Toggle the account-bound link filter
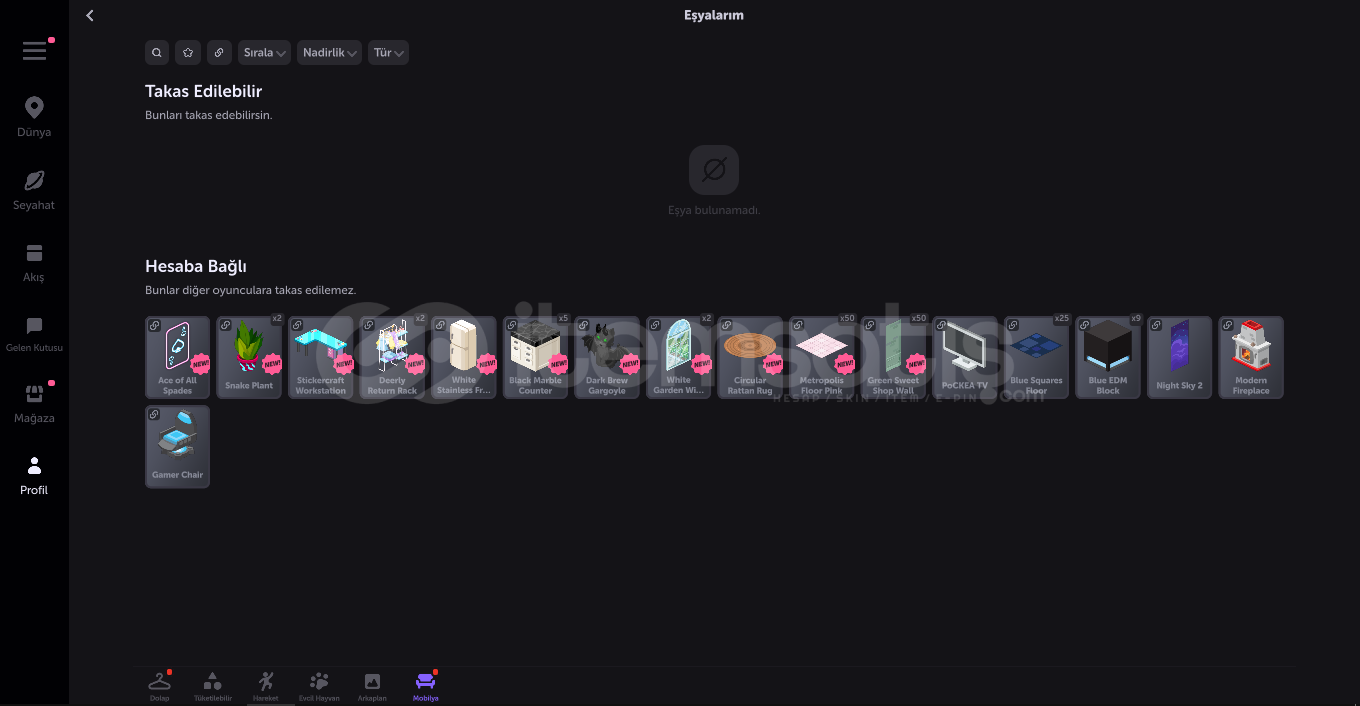1360x706 pixels. point(219,53)
